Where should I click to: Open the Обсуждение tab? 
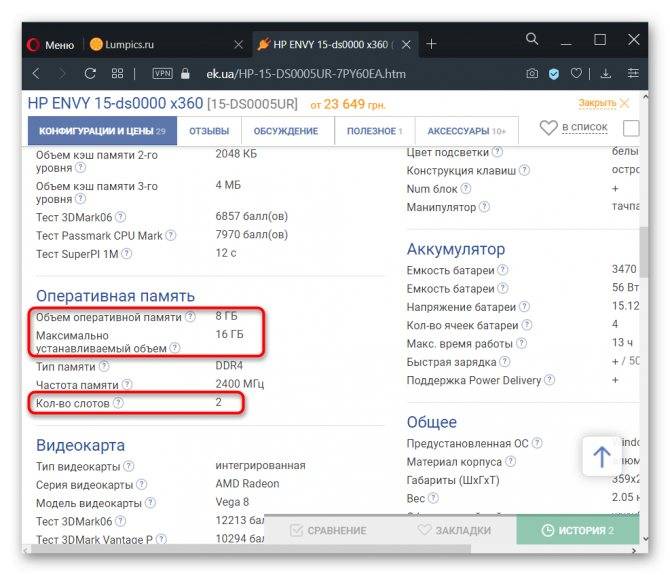(x=286, y=131)
